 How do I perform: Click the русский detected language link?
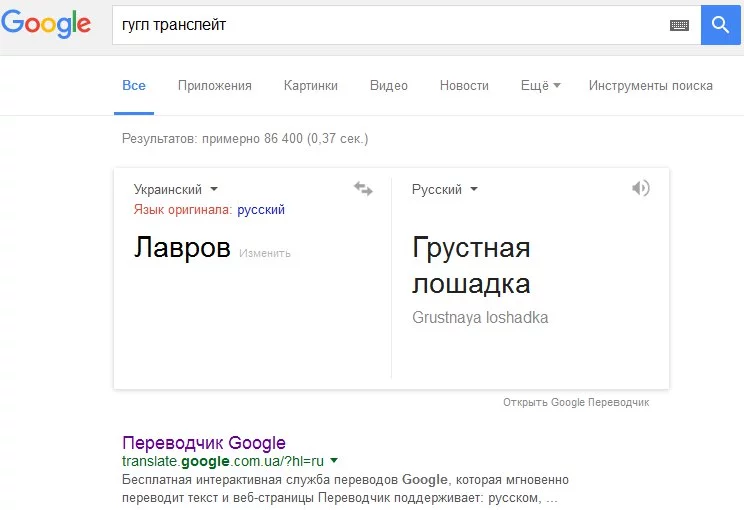(261, 210)
